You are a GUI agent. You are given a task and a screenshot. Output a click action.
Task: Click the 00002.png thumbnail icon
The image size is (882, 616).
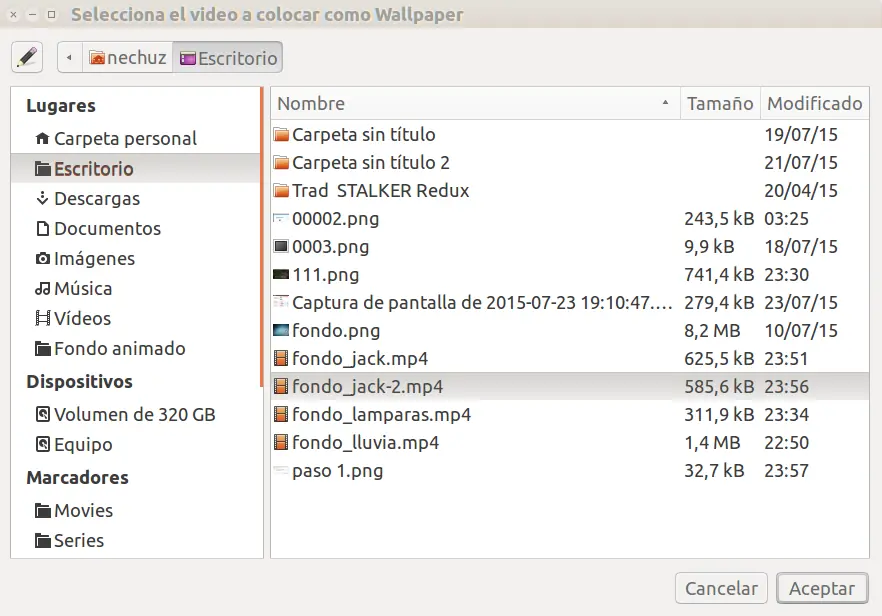[281, 217]
